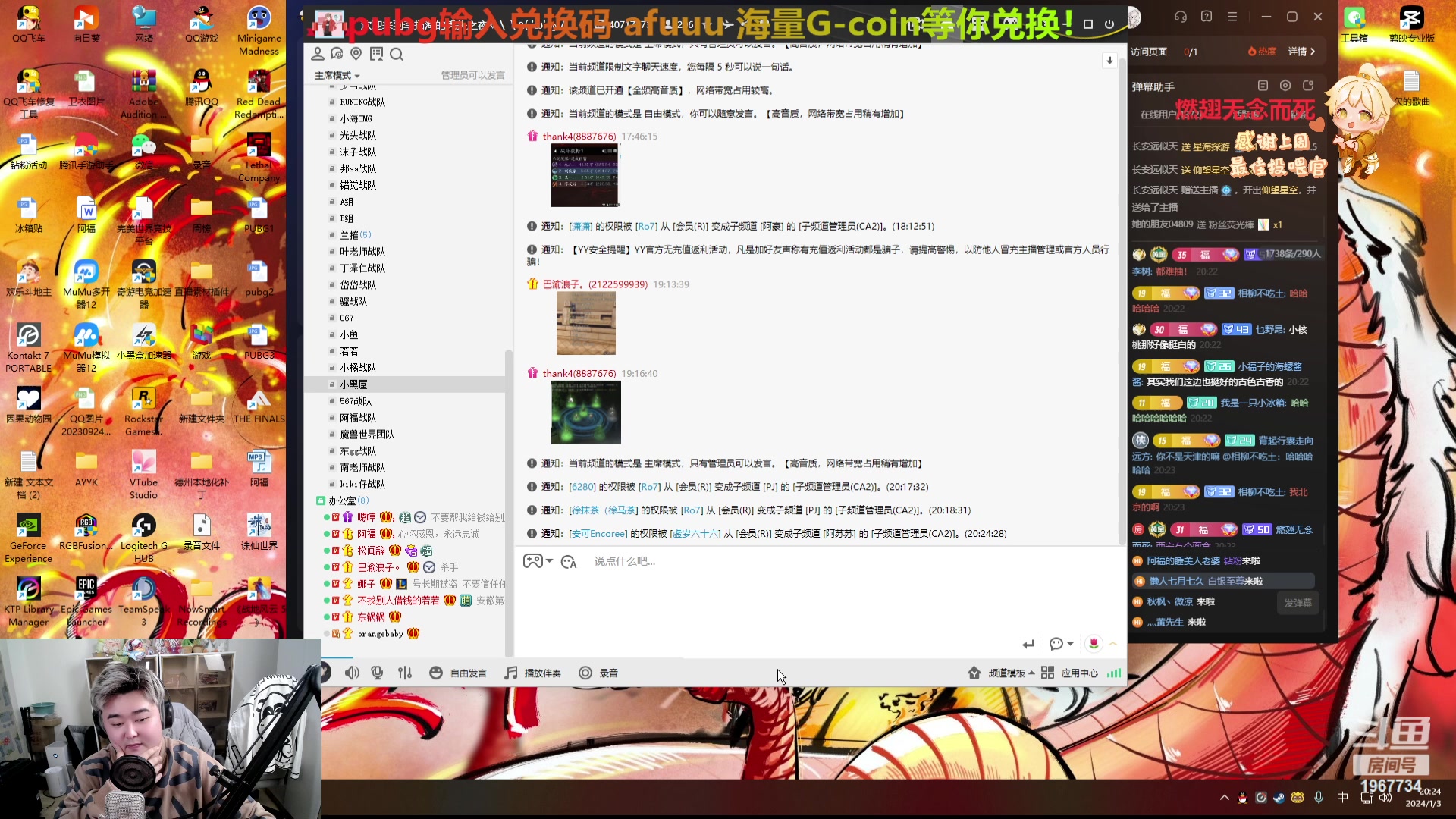Open Red Dead Redemption desktop icon
This screenshot has height=819, width=1456.
tap(259, 95)
